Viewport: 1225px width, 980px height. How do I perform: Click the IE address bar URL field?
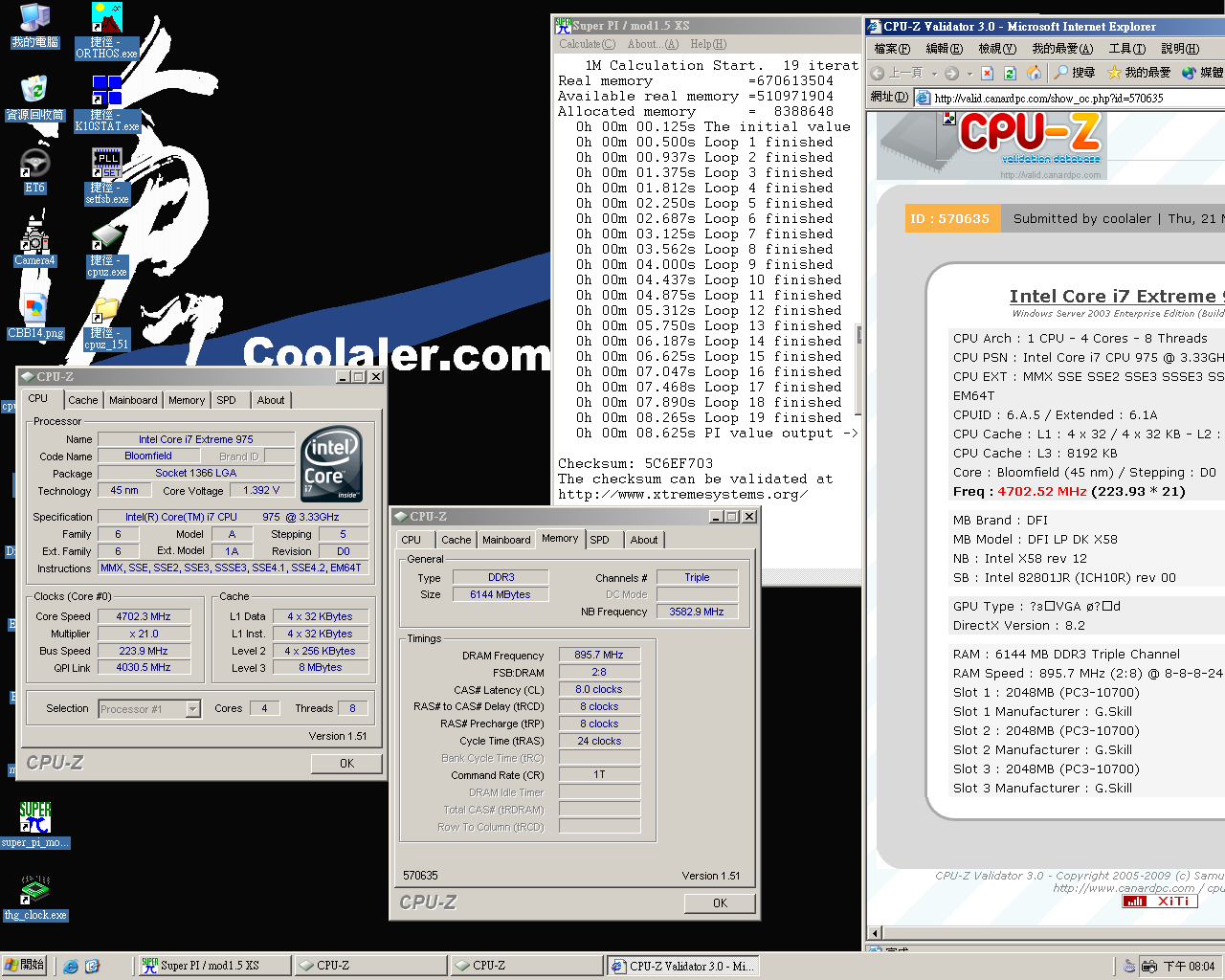tap(1070, 98)
